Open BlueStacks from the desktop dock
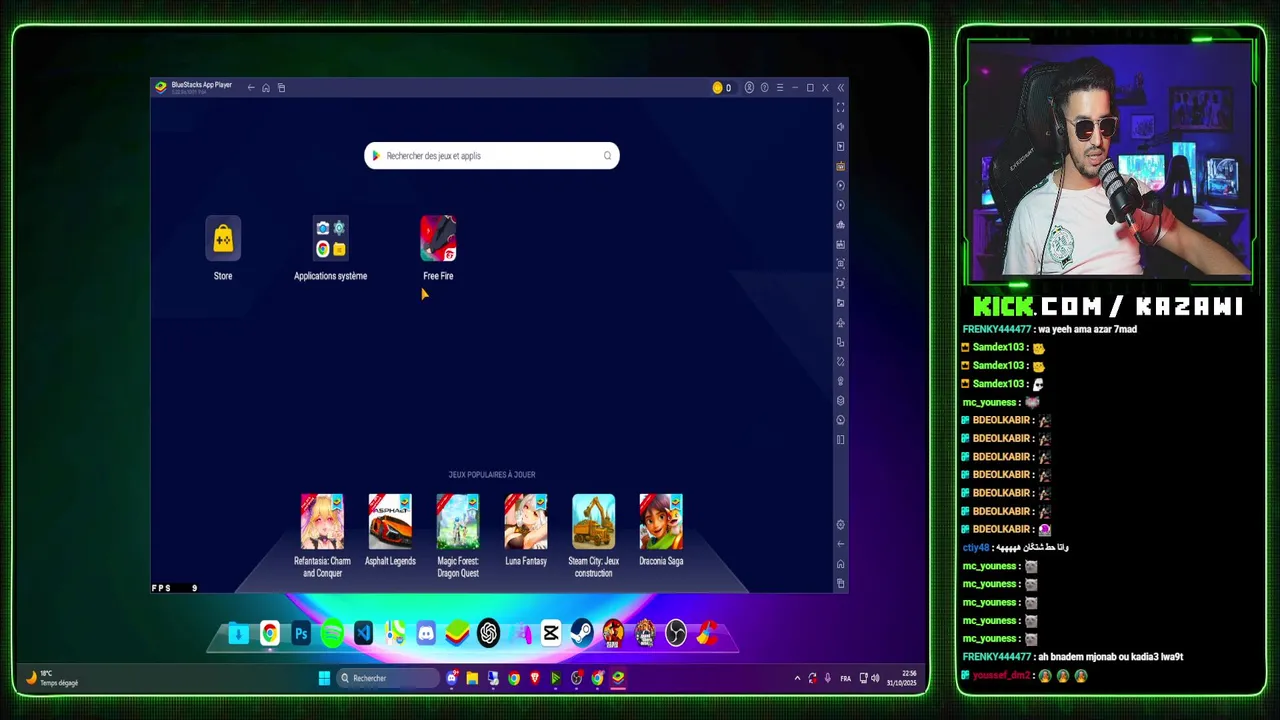The width and height of the screenshot is (1280, 720). click(457, 633)
